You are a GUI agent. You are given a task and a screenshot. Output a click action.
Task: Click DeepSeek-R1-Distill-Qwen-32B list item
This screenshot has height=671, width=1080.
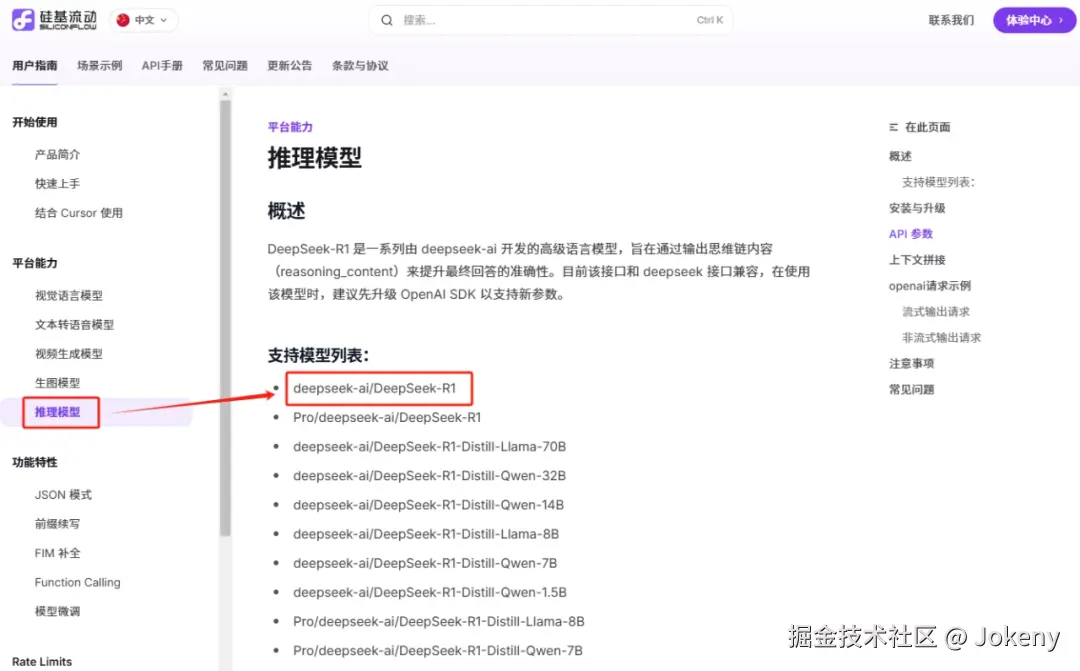pos(429,475)
